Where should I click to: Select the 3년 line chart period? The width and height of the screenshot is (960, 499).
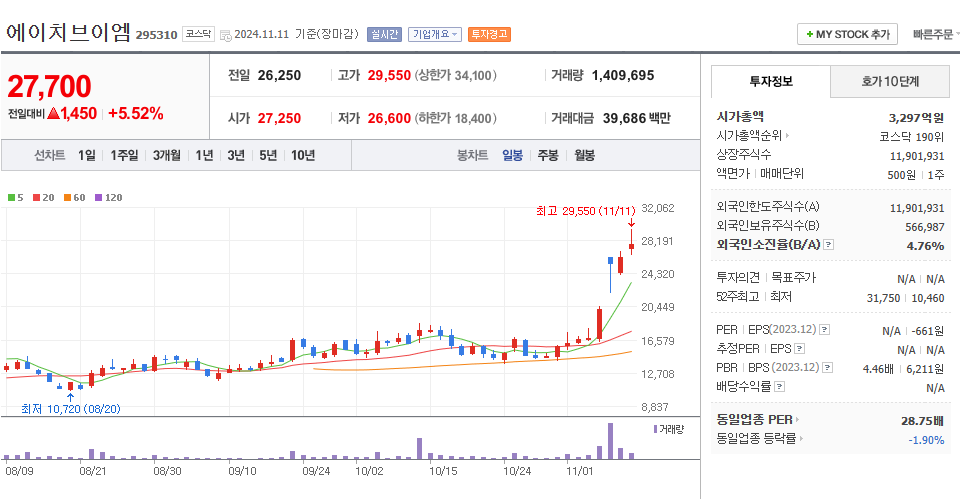236,156
